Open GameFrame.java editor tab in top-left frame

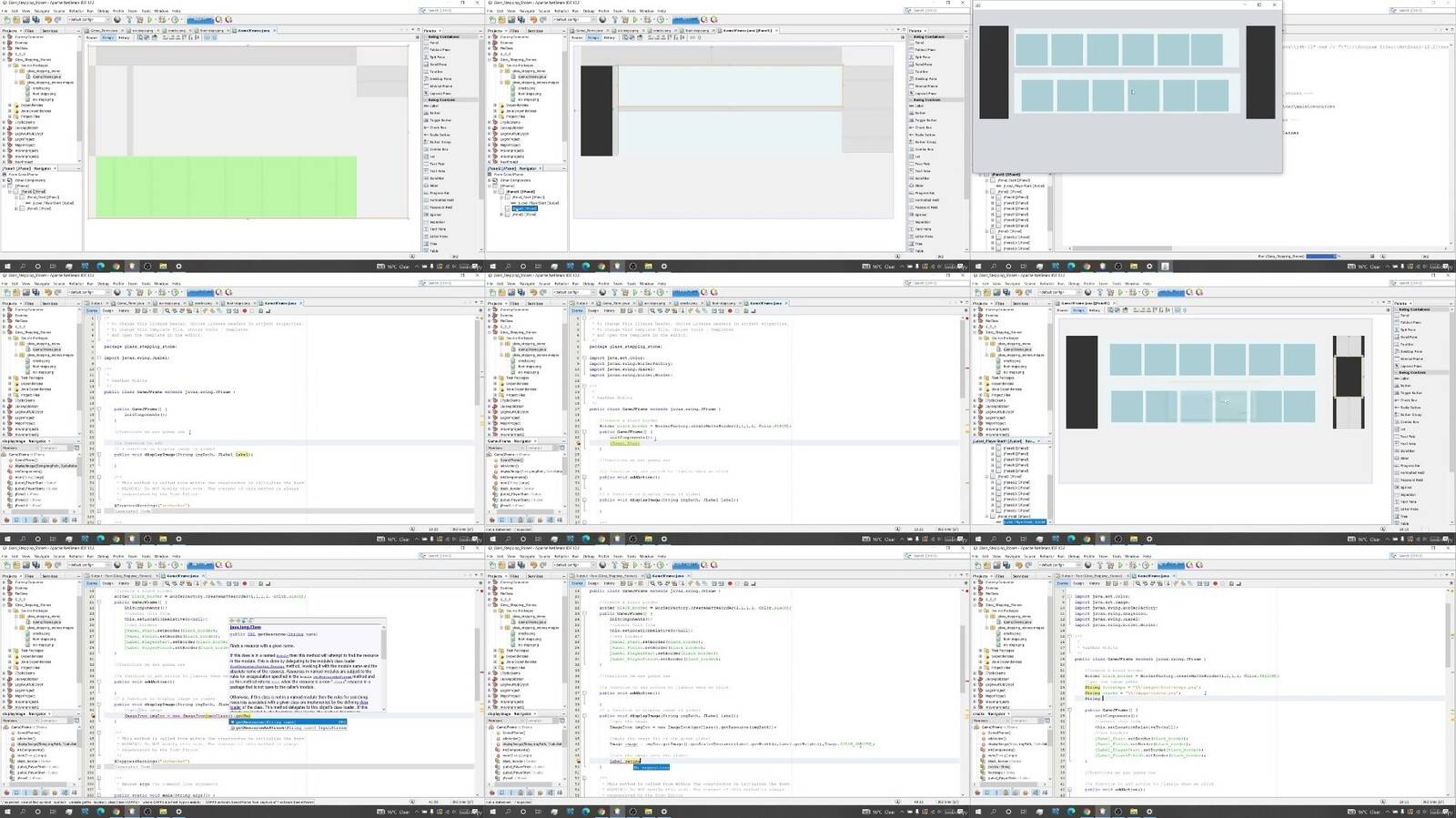click(253, 30)
